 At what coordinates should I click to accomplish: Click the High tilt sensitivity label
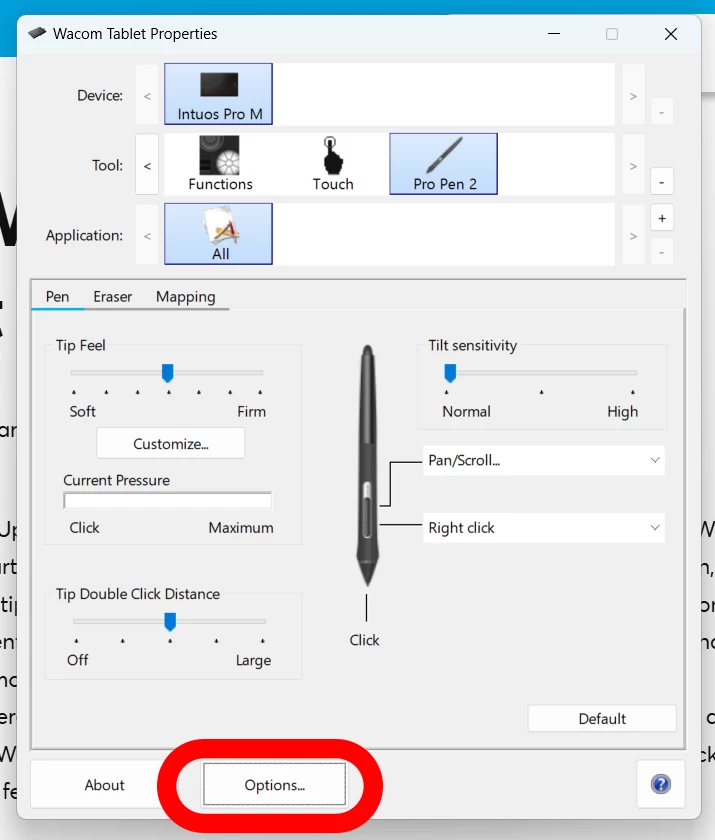coord(622,411)
